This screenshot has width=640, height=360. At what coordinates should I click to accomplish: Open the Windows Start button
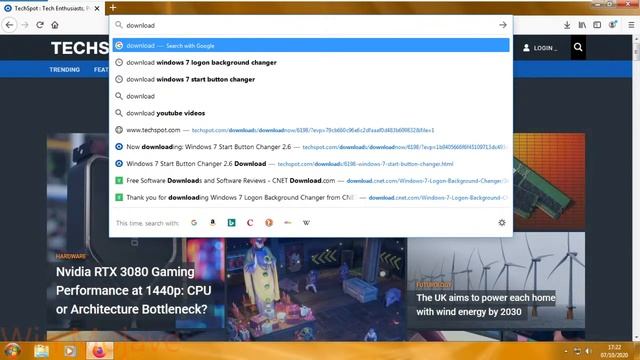pyautogui.click(x=12, y=351)
